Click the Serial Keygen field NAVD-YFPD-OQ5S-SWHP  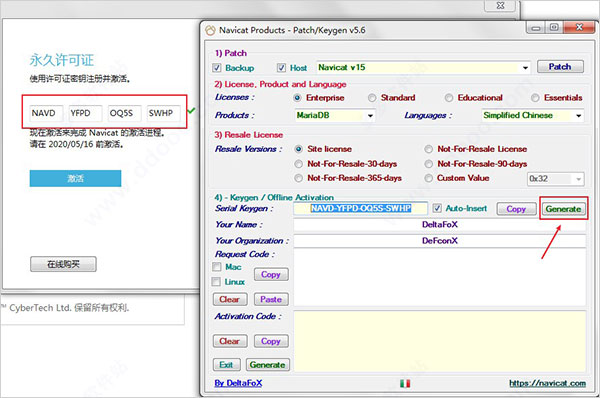pos(360,208)
